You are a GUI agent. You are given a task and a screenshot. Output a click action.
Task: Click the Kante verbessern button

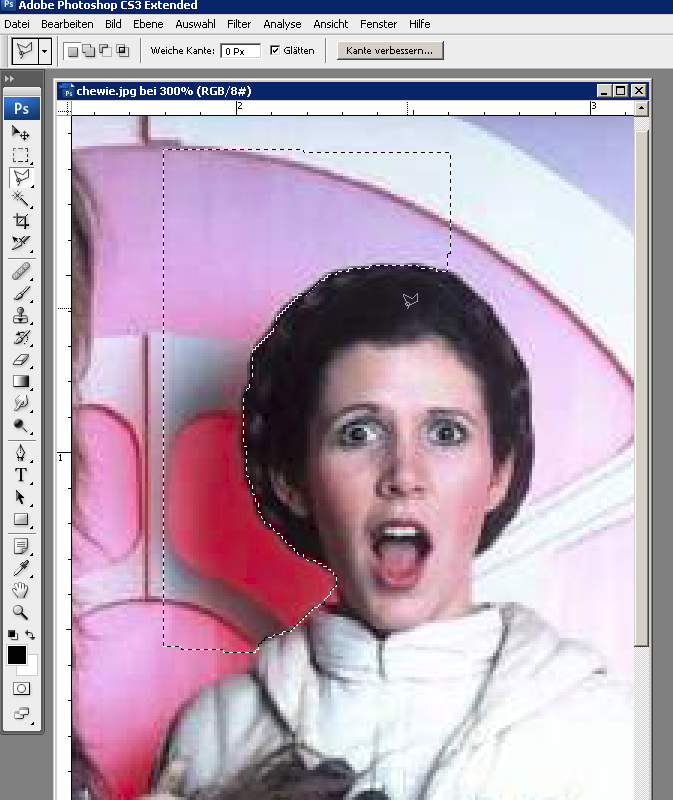[x=390, y=51]
